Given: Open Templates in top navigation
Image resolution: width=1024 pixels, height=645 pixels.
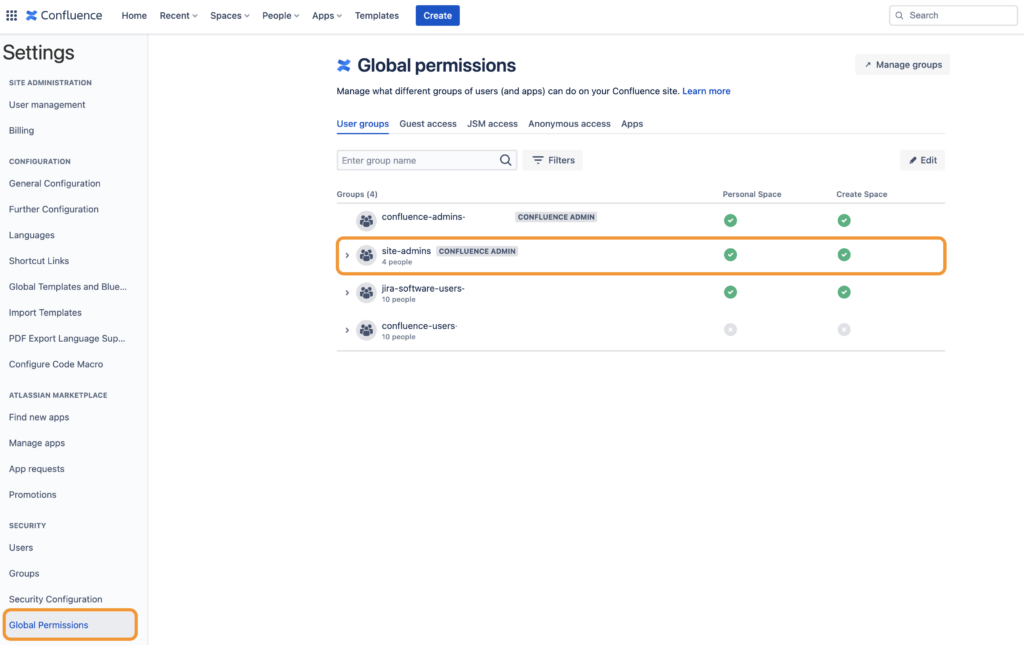Looking at the screenshot, I should tap(377, 16).
